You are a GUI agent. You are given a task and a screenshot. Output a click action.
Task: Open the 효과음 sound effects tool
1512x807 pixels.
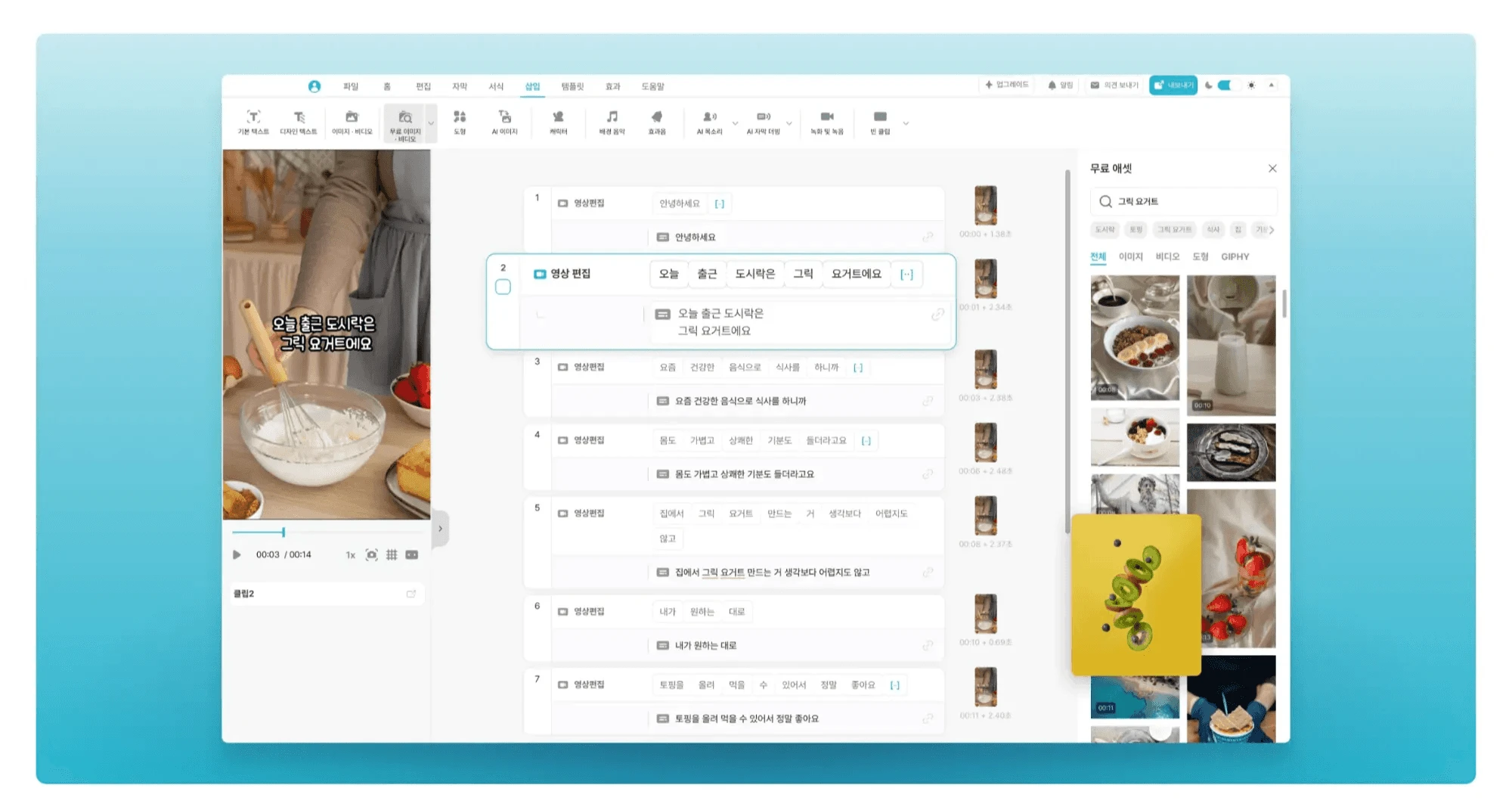coord(657,122)
